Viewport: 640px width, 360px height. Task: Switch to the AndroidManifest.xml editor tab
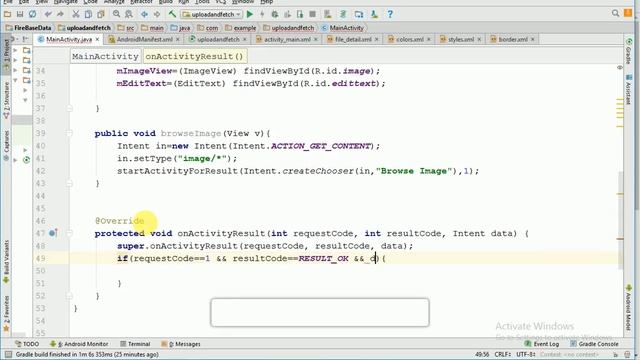click(x=144, y=39)
